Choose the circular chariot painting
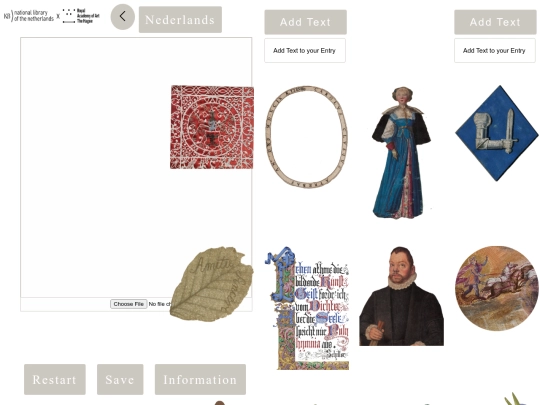Image resolution: width=540 pixels, height=405 pixels. coord(497,288)
